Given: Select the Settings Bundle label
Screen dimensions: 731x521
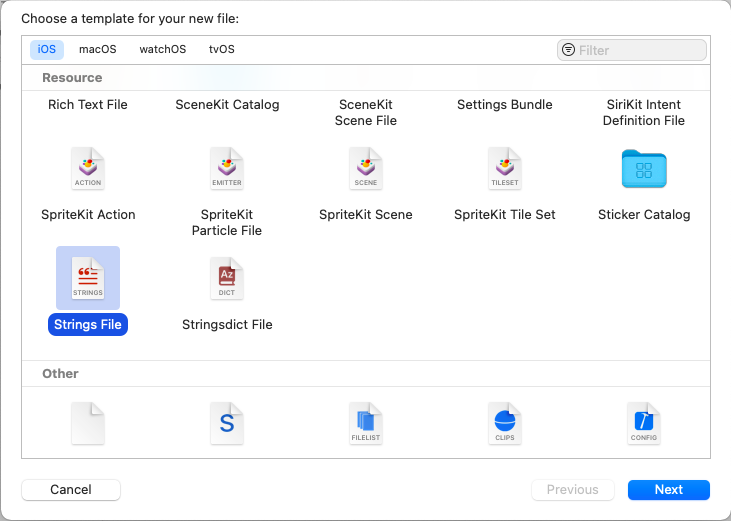Looking at the screenshot, I should (504, 104).
